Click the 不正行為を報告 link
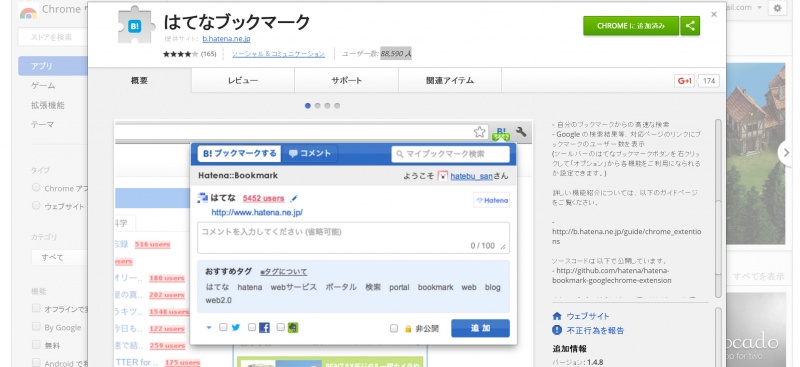The image size is (800, 367). pos(595,330)
